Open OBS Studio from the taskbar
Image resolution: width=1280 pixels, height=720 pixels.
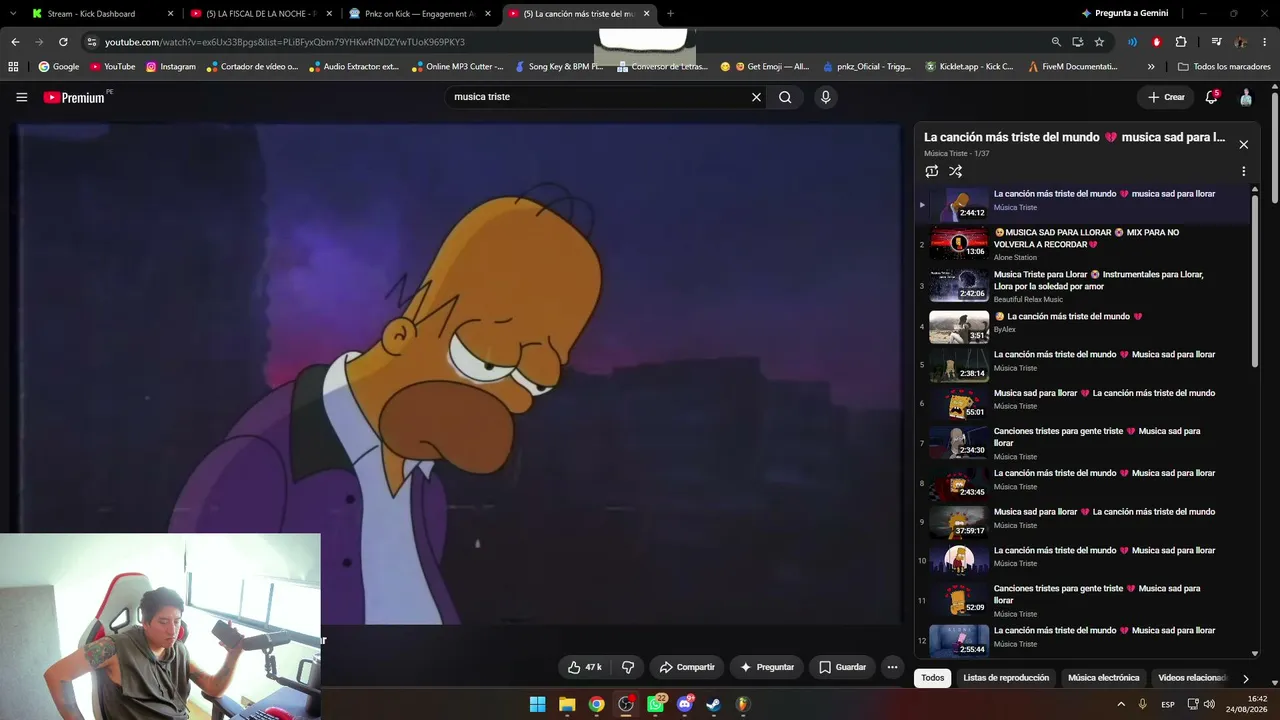[626, 704]
